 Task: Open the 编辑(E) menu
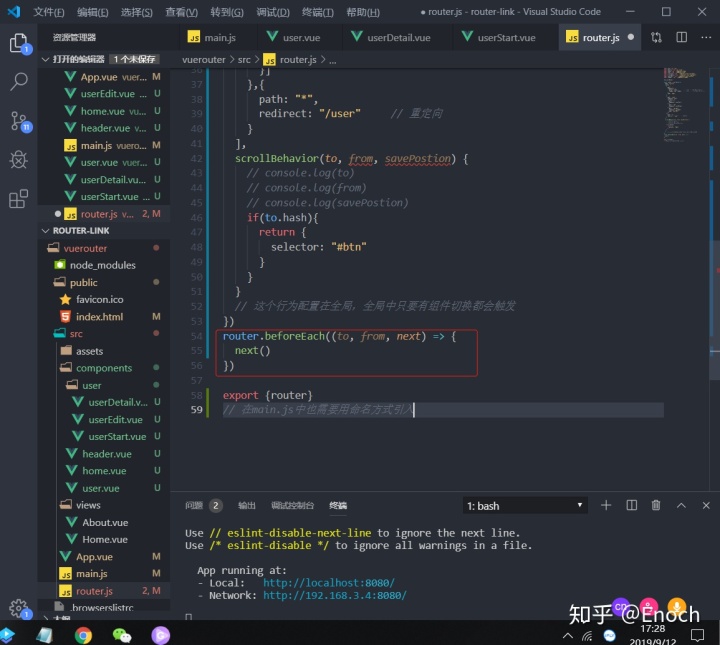[93, 12]
